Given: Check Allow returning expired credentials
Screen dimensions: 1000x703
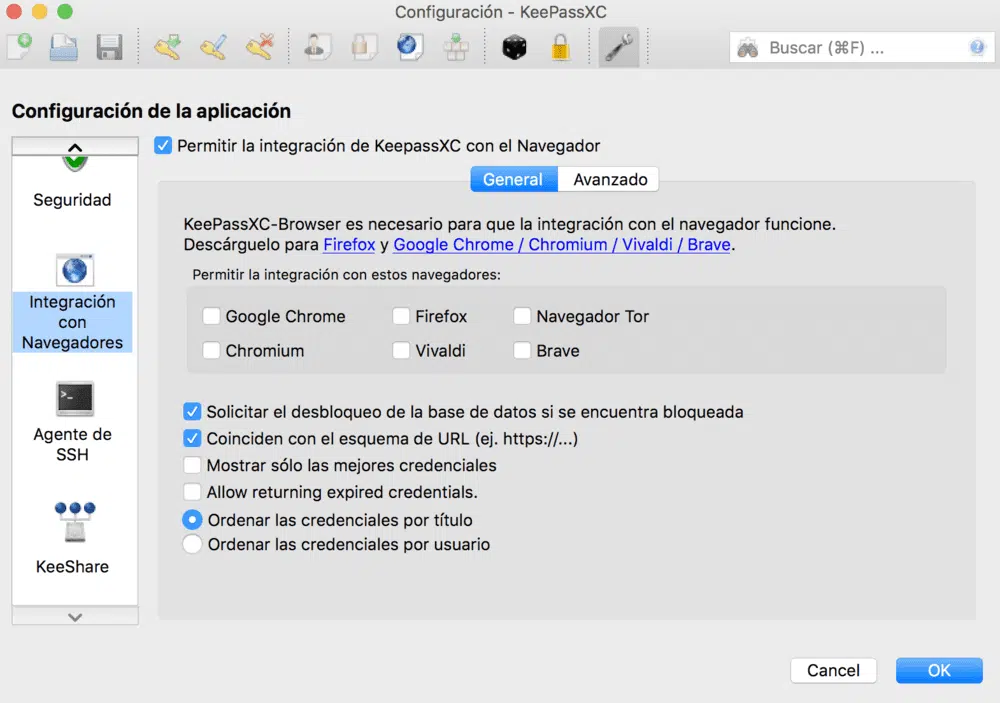Looking at the screenshot, I should click(x=192, y=492).
